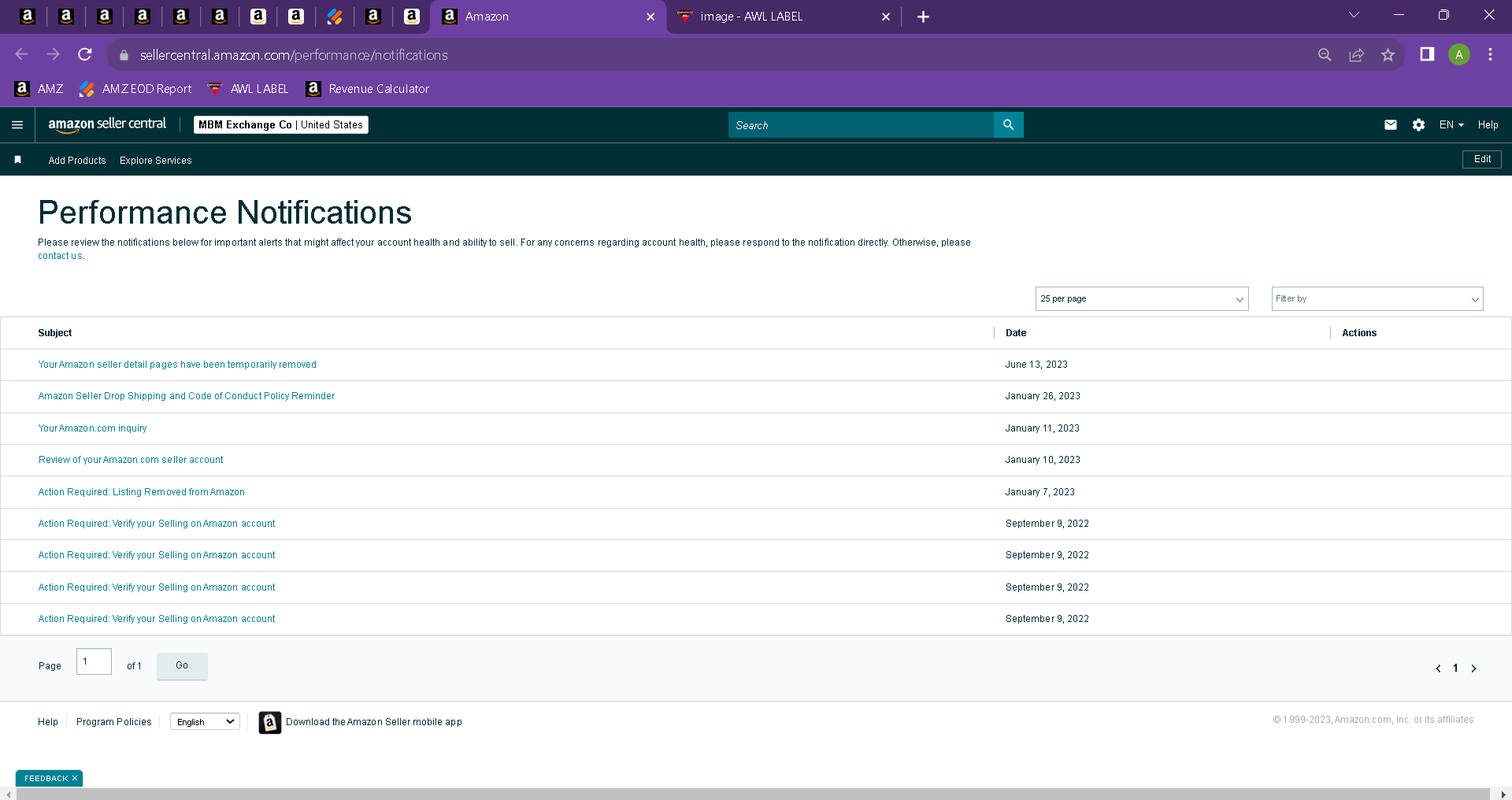Open Action Required: Listing Removed from Amazon
The width and height of the screenshot is (1512, 800).
point(142,492)
